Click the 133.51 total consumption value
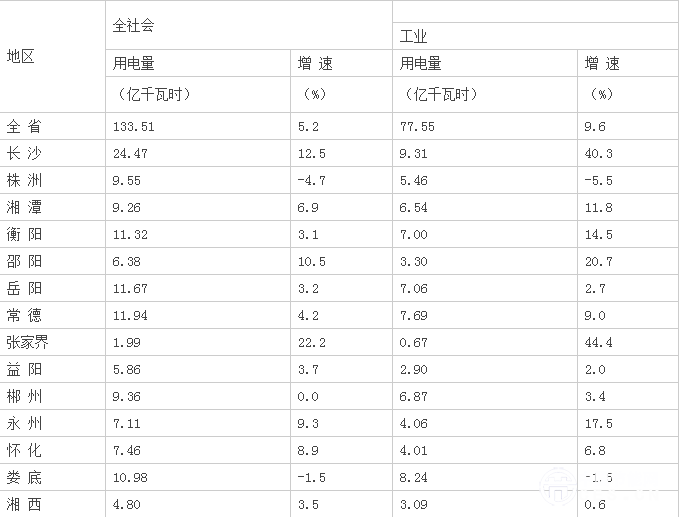Screen dimensions: 679x517 tap(136, 127)
